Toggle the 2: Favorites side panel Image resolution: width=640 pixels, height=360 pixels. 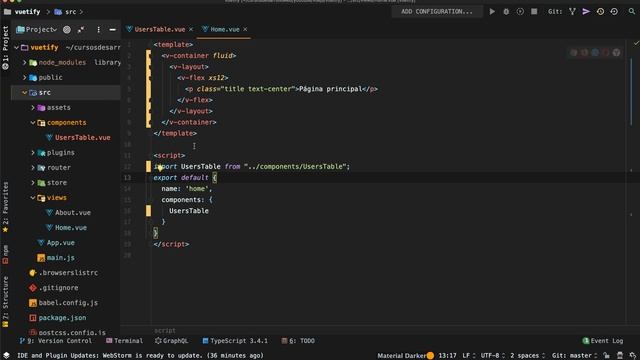tap(5, 207)
